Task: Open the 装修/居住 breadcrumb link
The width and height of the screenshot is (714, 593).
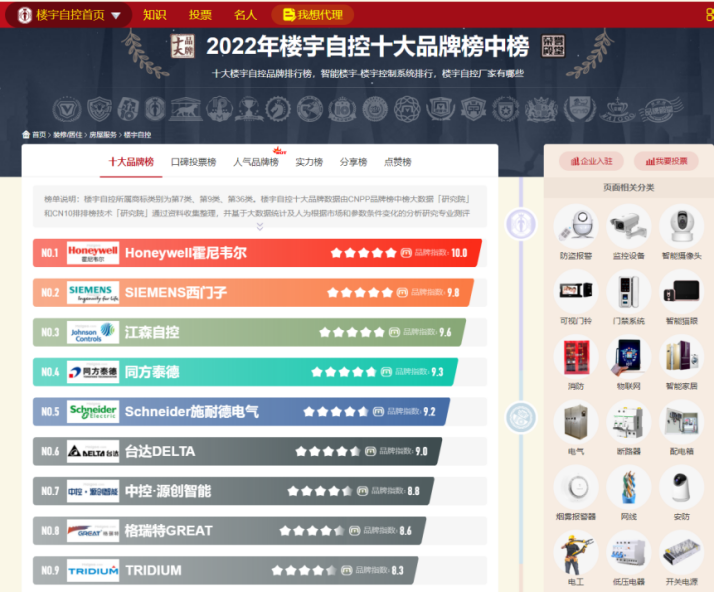Action: click(x=68, y=135)
